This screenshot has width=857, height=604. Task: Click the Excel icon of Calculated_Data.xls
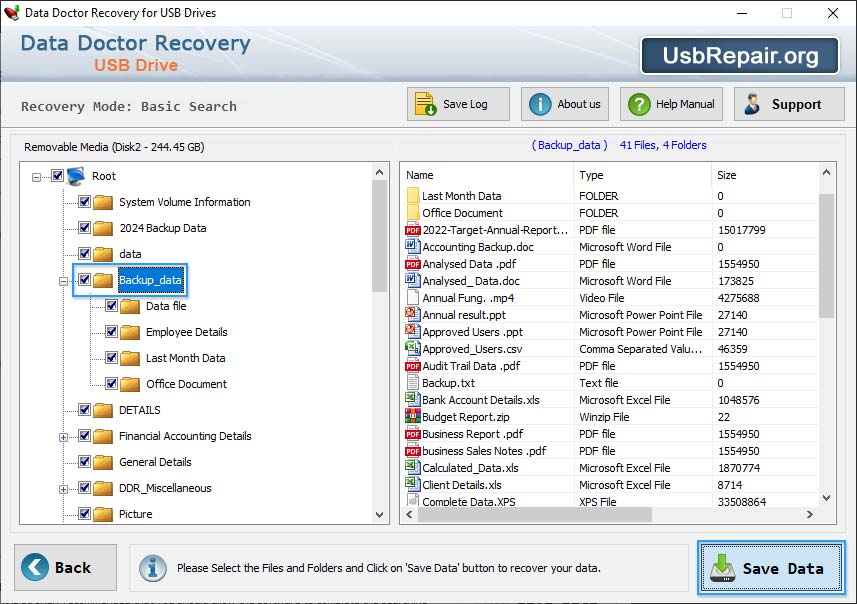click(413, 467)
